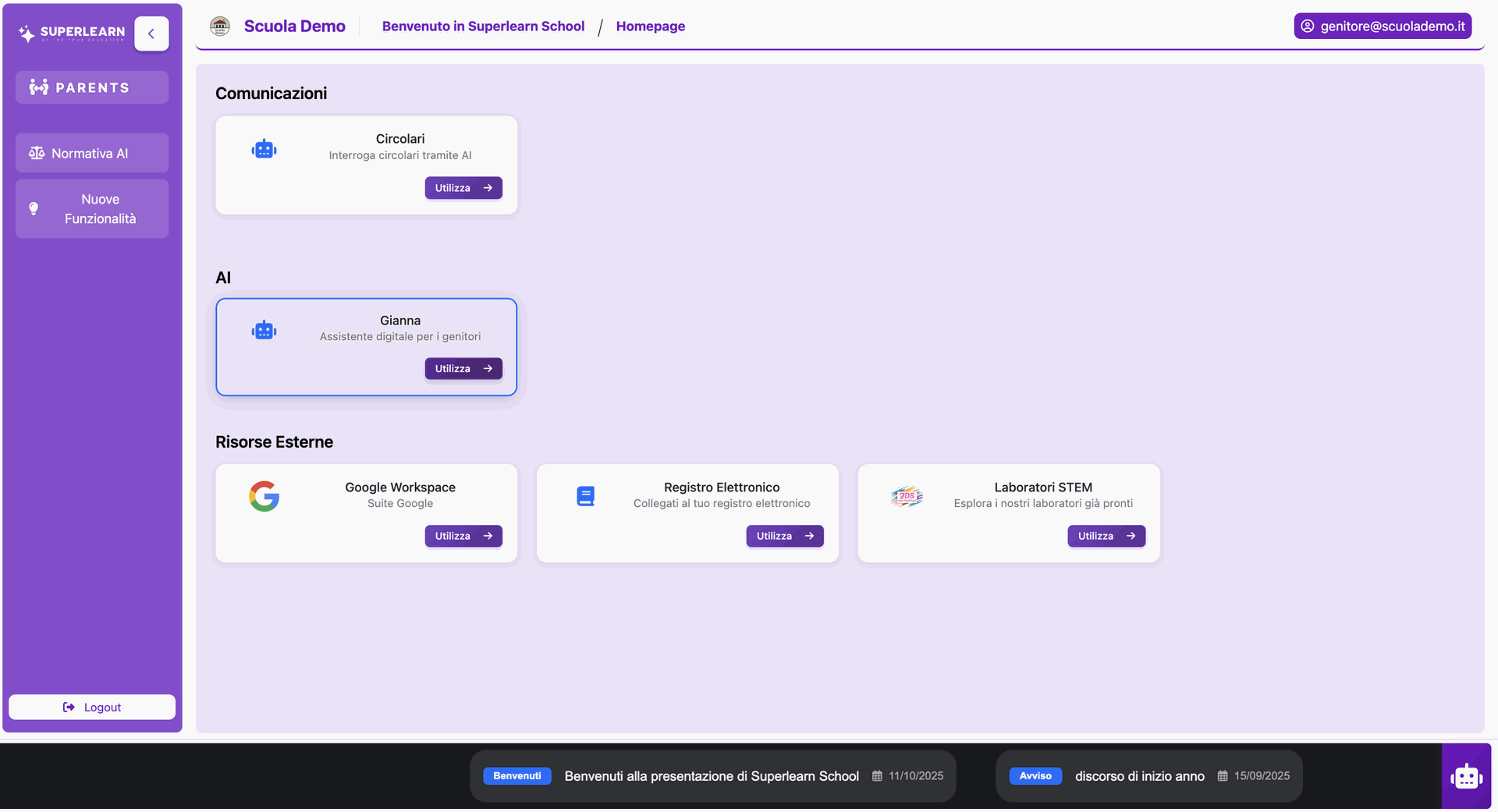Viewport: 1498px width, 812px height.
Task: Click the school crest icon in header
Action: pyautogui.click(x=220, y=27)
